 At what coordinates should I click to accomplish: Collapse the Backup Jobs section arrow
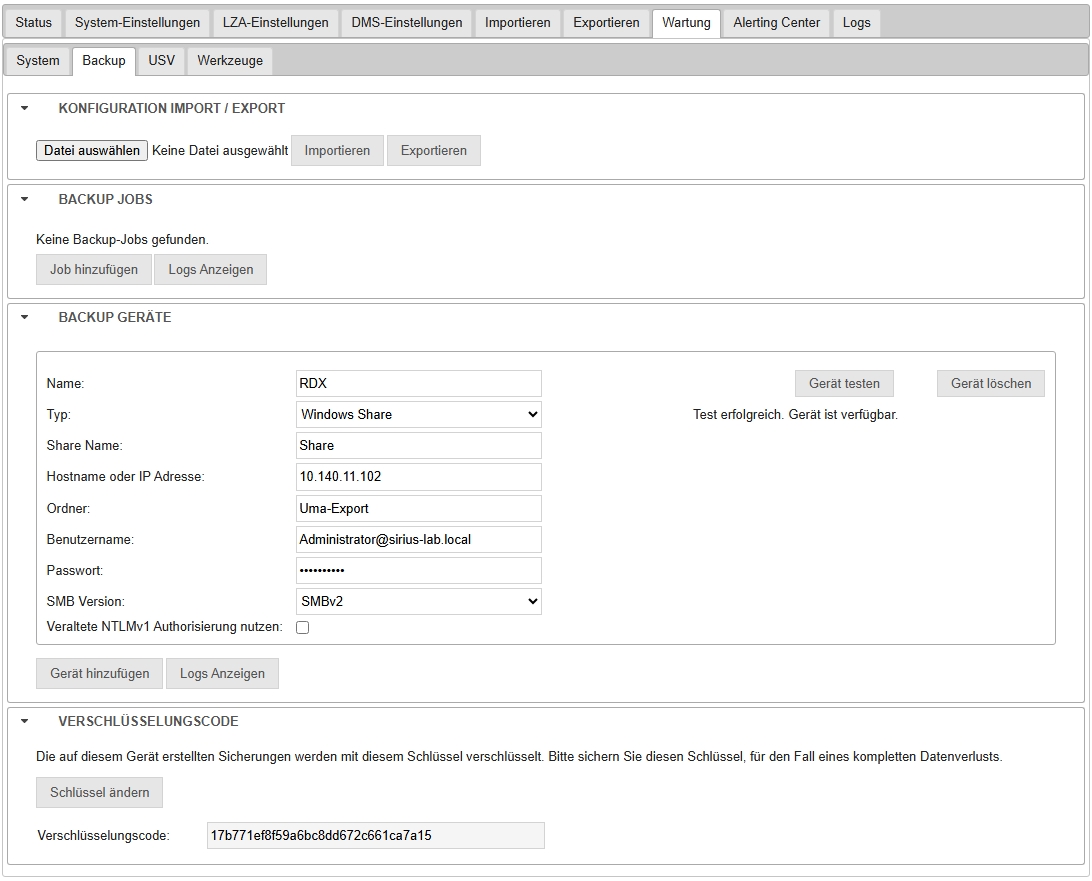point(25,199)
